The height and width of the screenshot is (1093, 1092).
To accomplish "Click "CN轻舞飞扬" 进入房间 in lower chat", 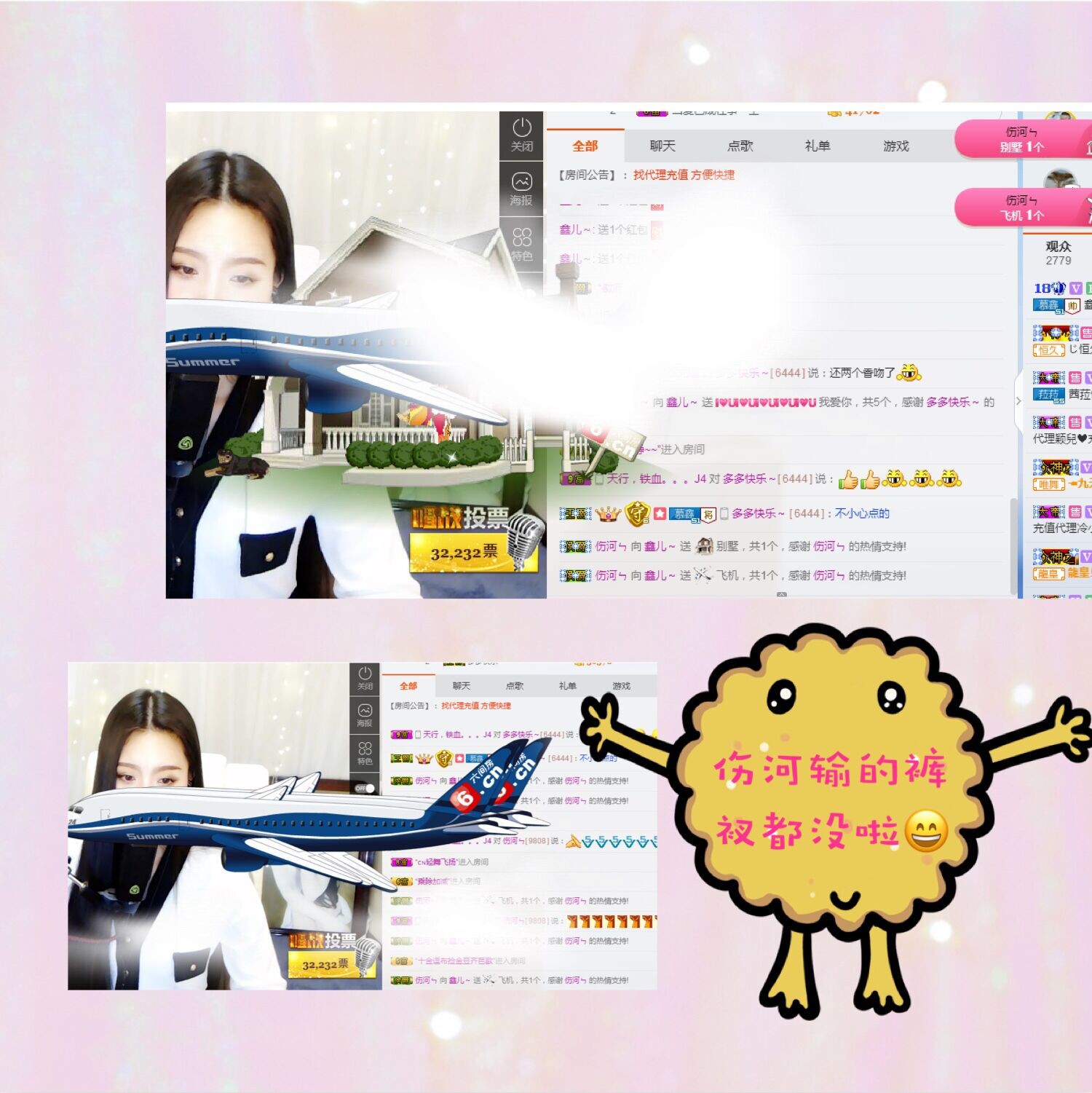I will (x=451, y=862).
